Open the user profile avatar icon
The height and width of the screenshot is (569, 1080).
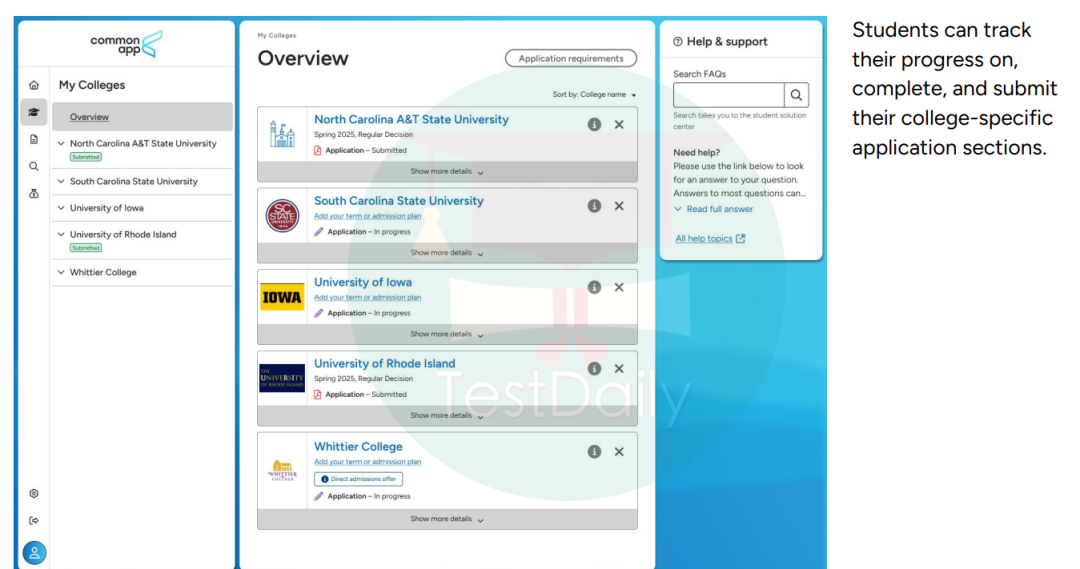tap(34, 552)
